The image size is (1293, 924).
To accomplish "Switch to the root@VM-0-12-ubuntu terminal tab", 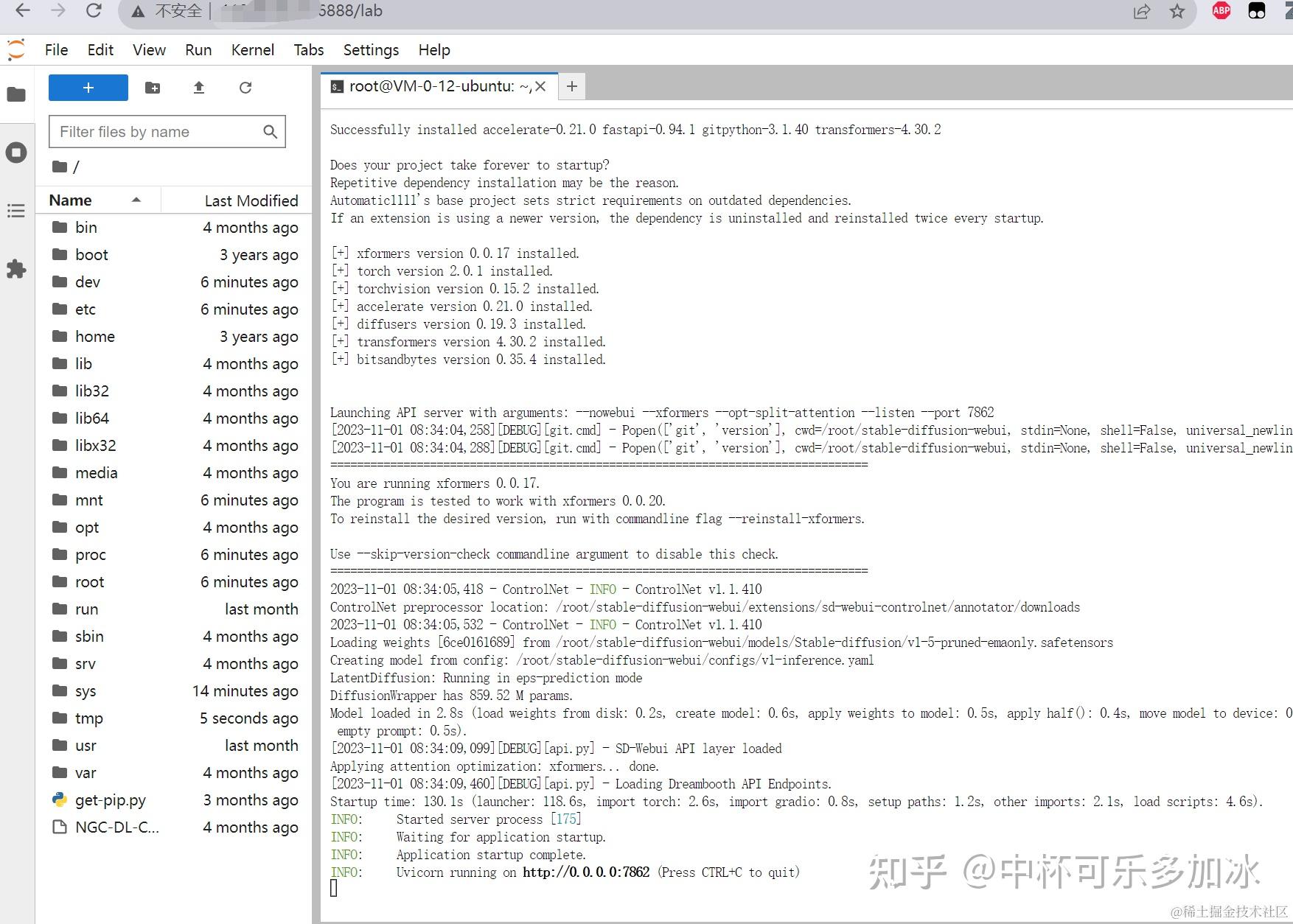I will (435, 86).
